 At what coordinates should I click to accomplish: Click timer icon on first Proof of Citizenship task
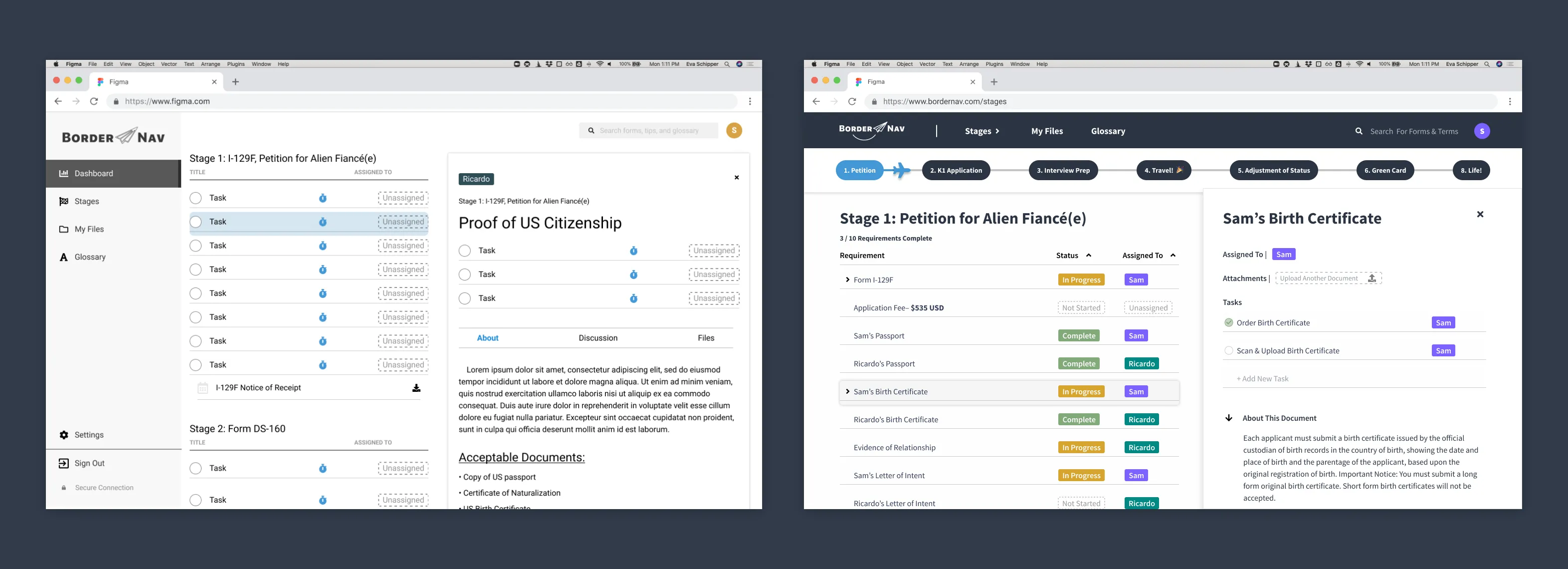(x=634, y=251)
